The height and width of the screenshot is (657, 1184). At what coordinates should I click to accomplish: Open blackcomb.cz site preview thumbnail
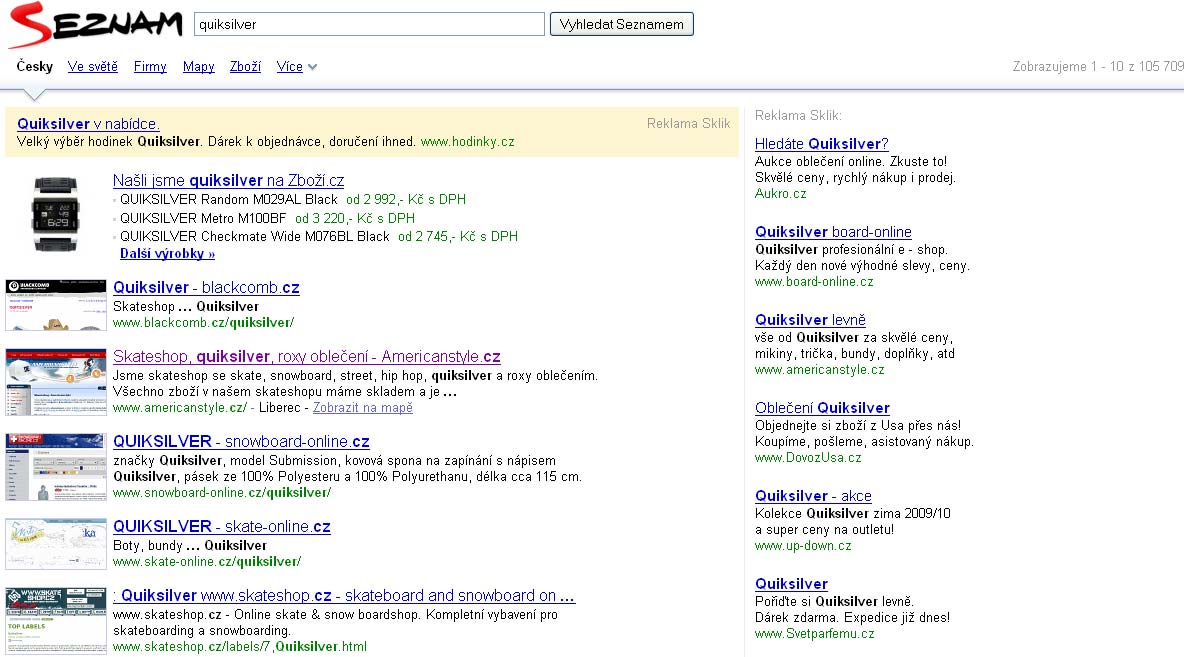(56, 305)
